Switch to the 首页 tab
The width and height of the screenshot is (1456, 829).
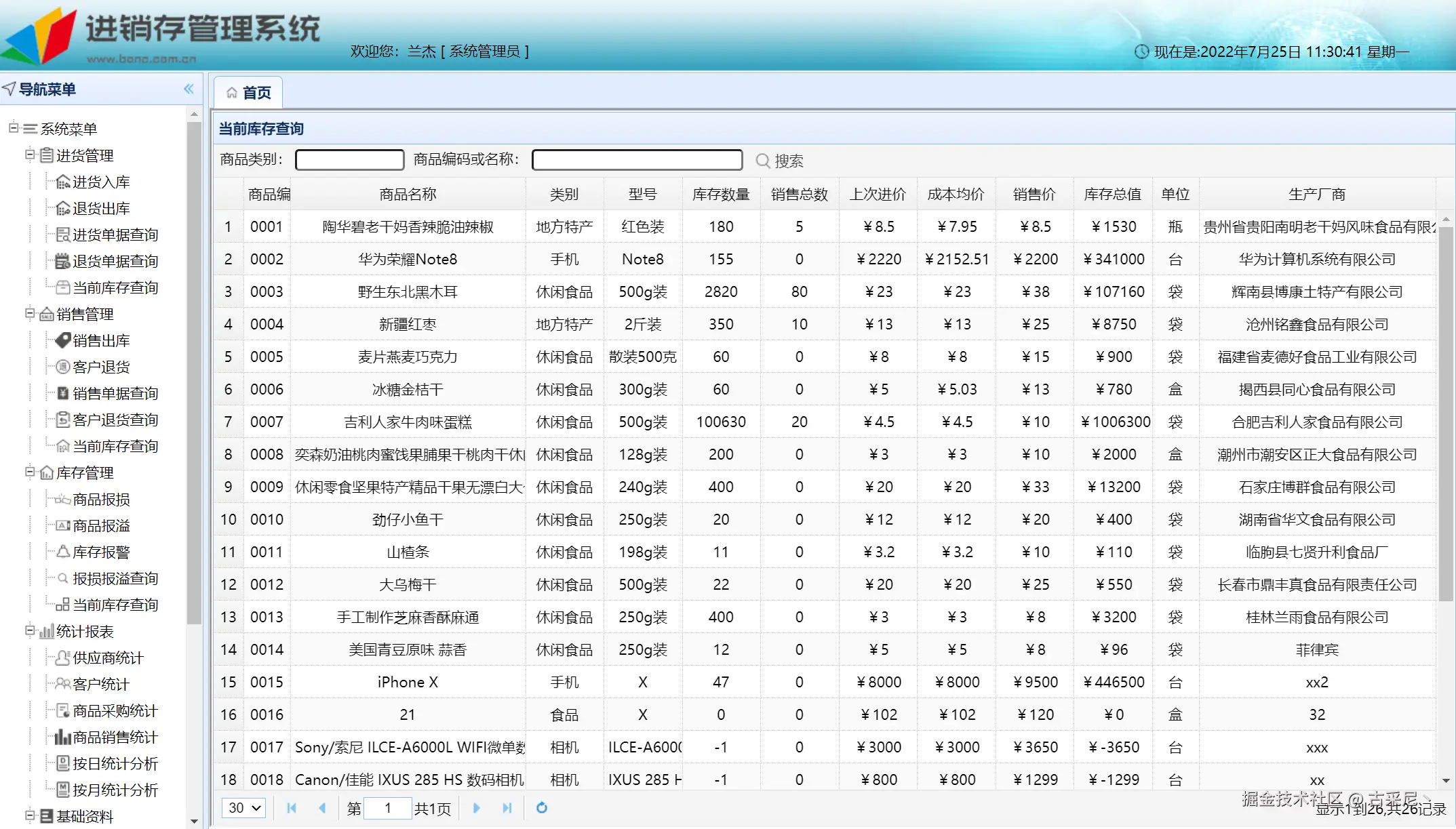[x=249, y=93]
